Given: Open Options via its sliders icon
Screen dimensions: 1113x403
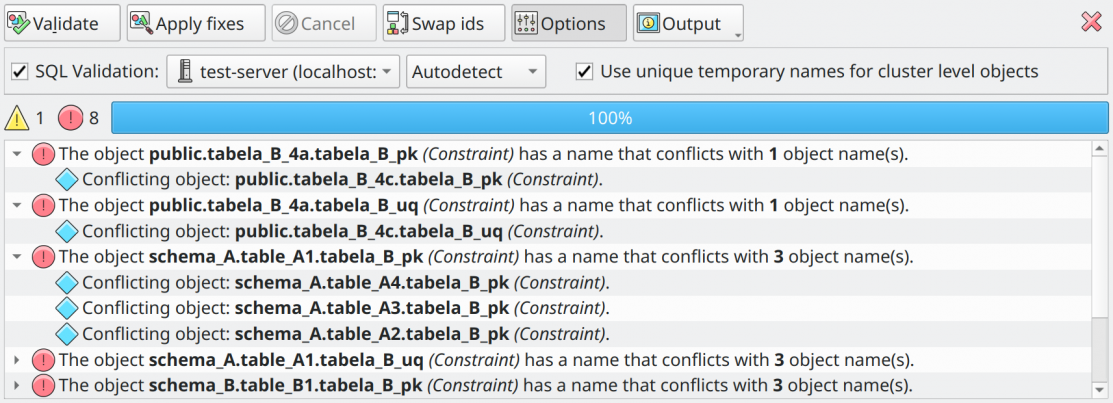Looking at the screenshot, I should click(x=526, y=23).
